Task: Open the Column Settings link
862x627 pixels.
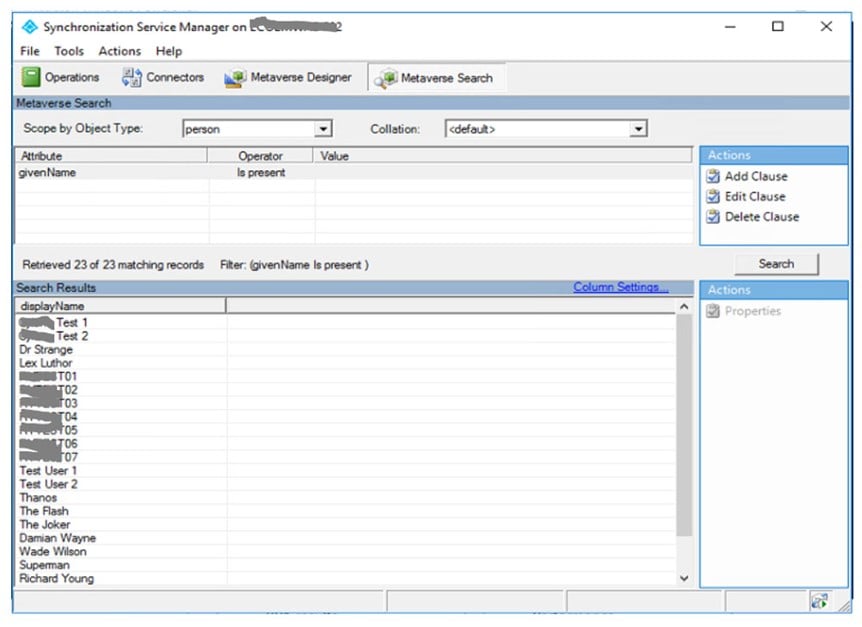Action: click(x=621, y=287)
